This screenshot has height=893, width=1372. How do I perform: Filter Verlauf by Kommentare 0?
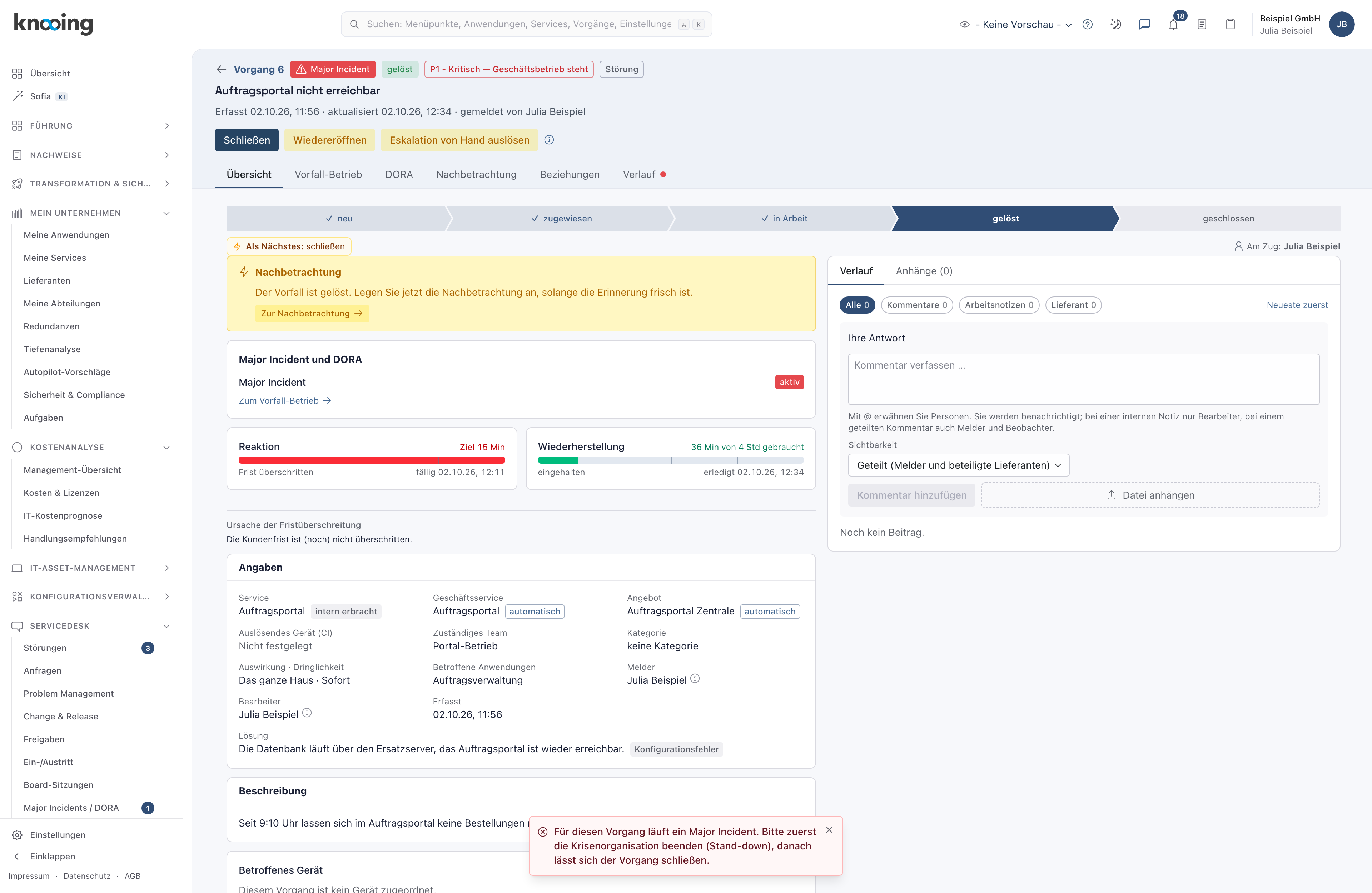[916, 305]
